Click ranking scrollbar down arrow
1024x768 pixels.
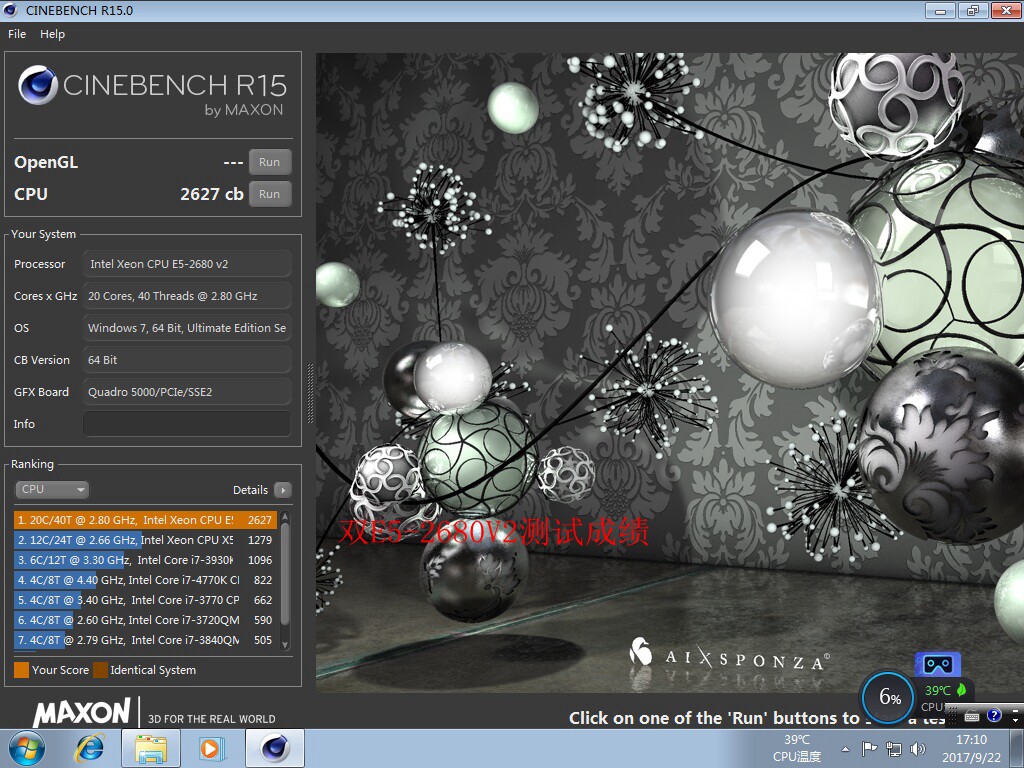tap(285, 645)
